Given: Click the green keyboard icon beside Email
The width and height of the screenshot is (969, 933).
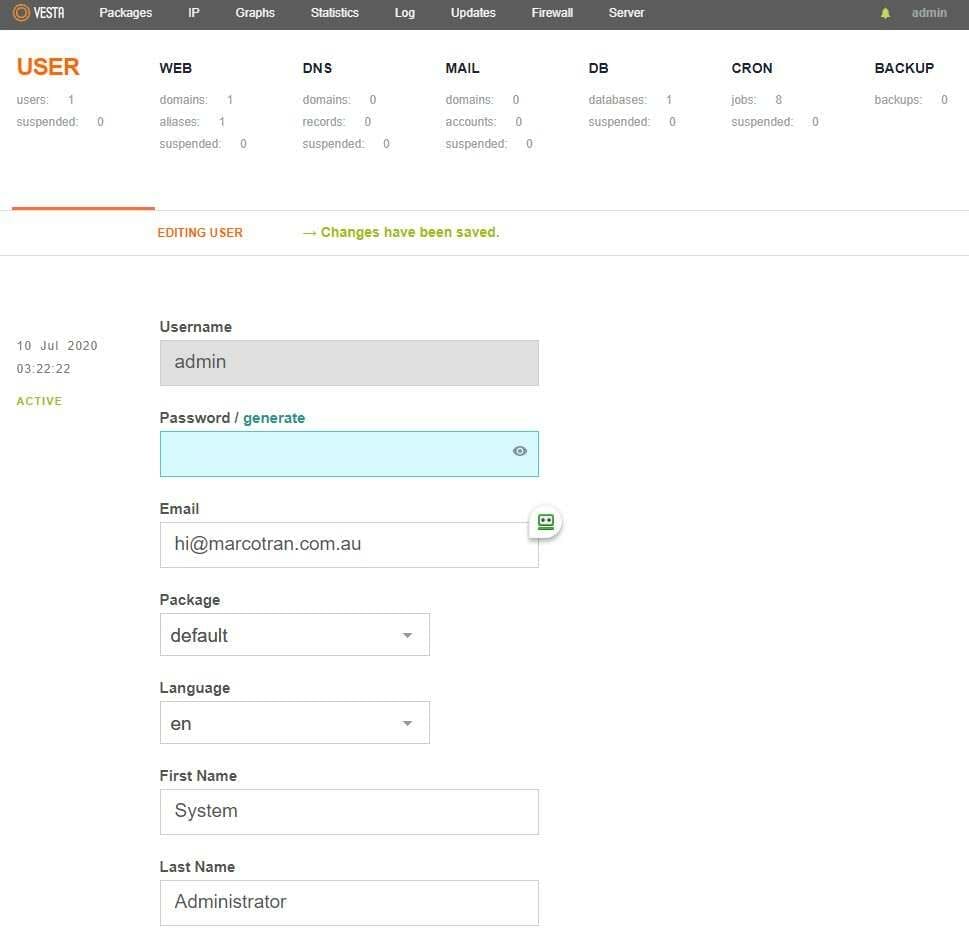Looking at the screenshot, I should (544, 521).
